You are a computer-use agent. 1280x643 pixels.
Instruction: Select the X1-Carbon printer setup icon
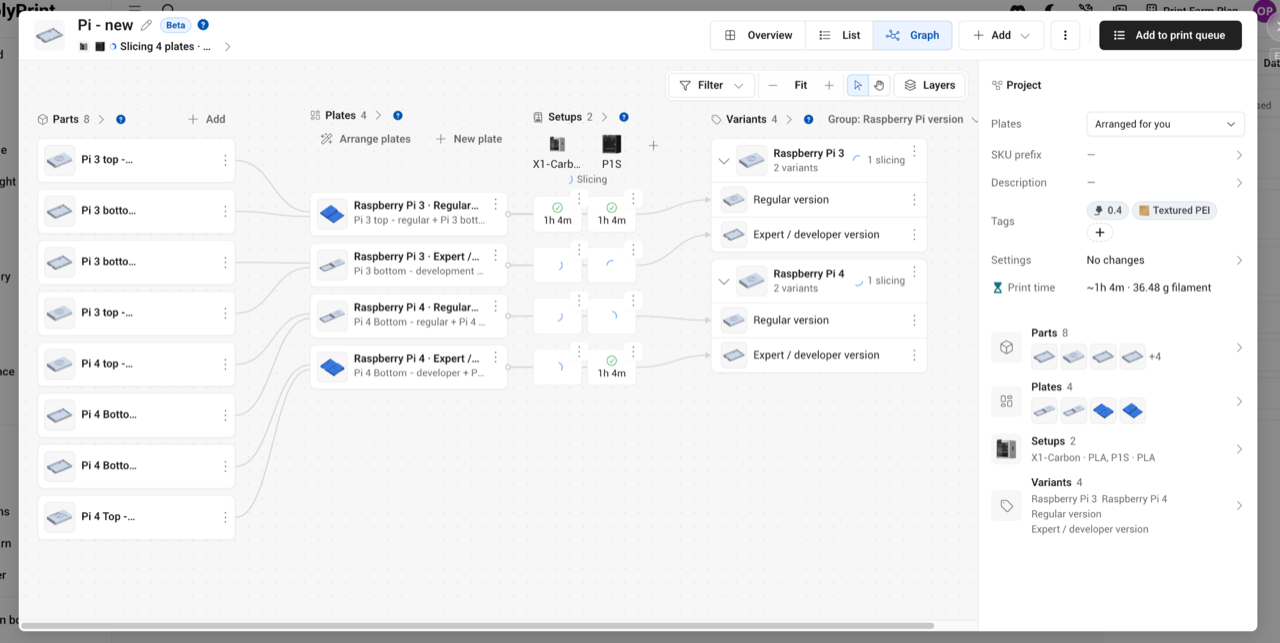click(x=557, y=144)
